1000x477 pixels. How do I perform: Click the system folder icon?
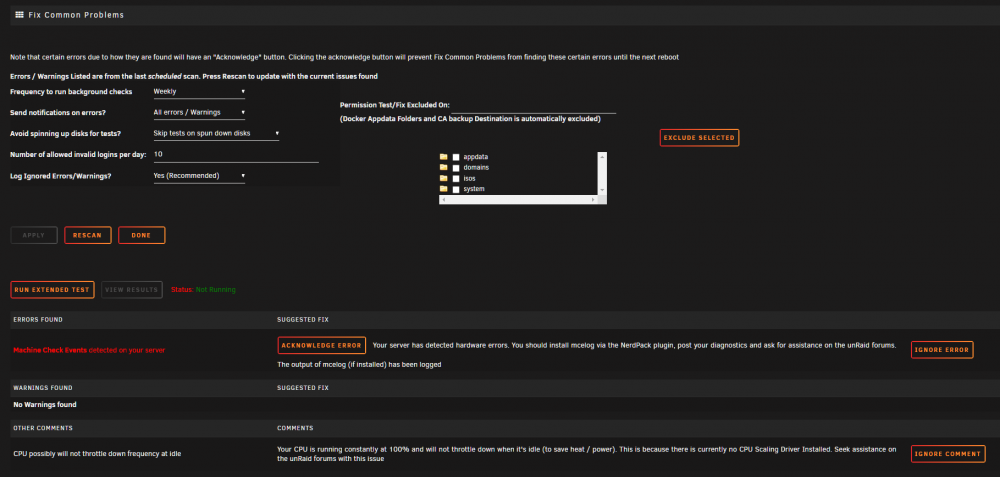click(x=444, y=189)
